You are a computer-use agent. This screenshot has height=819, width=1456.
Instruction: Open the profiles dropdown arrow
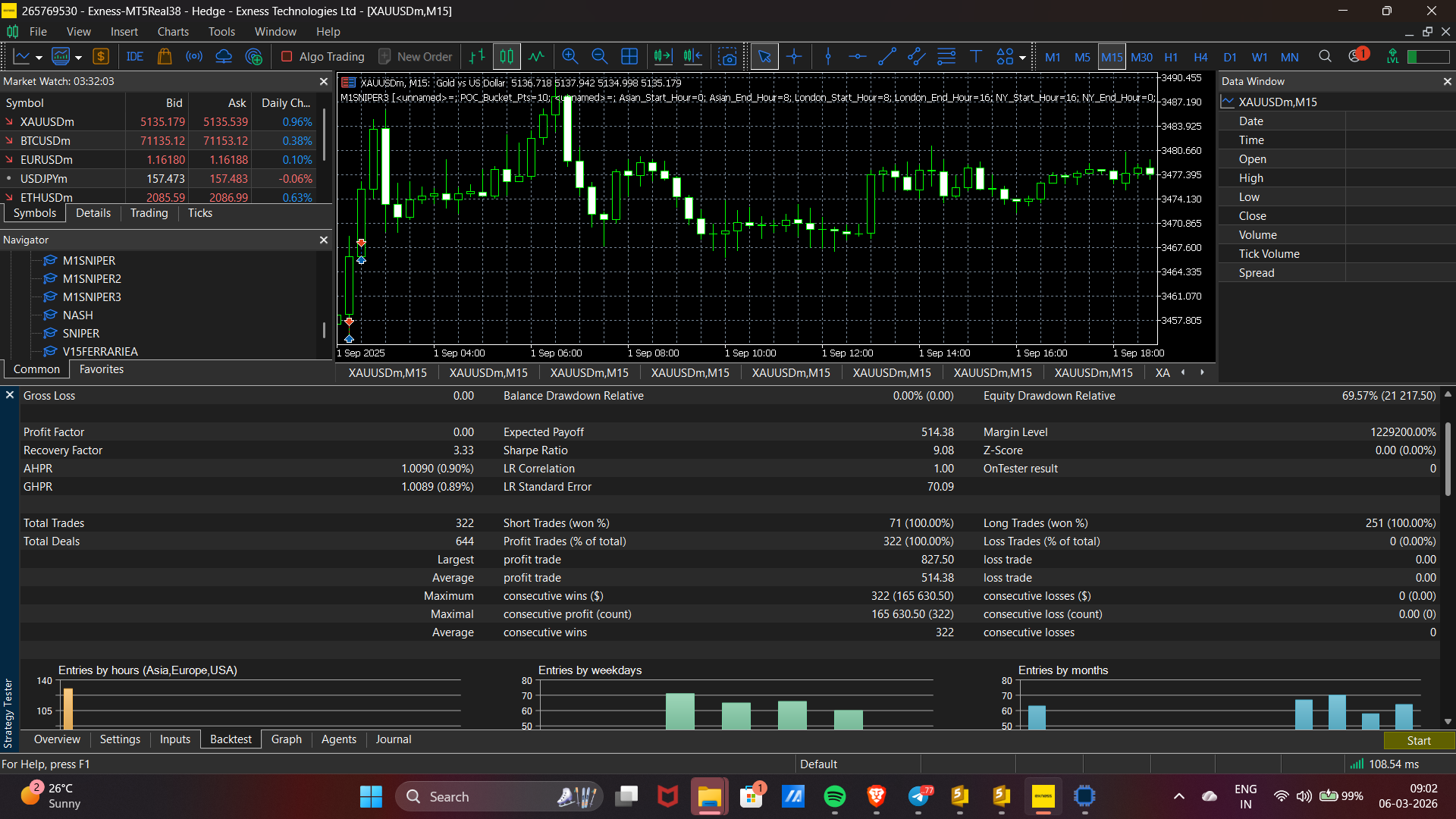(x=78, y=58)
